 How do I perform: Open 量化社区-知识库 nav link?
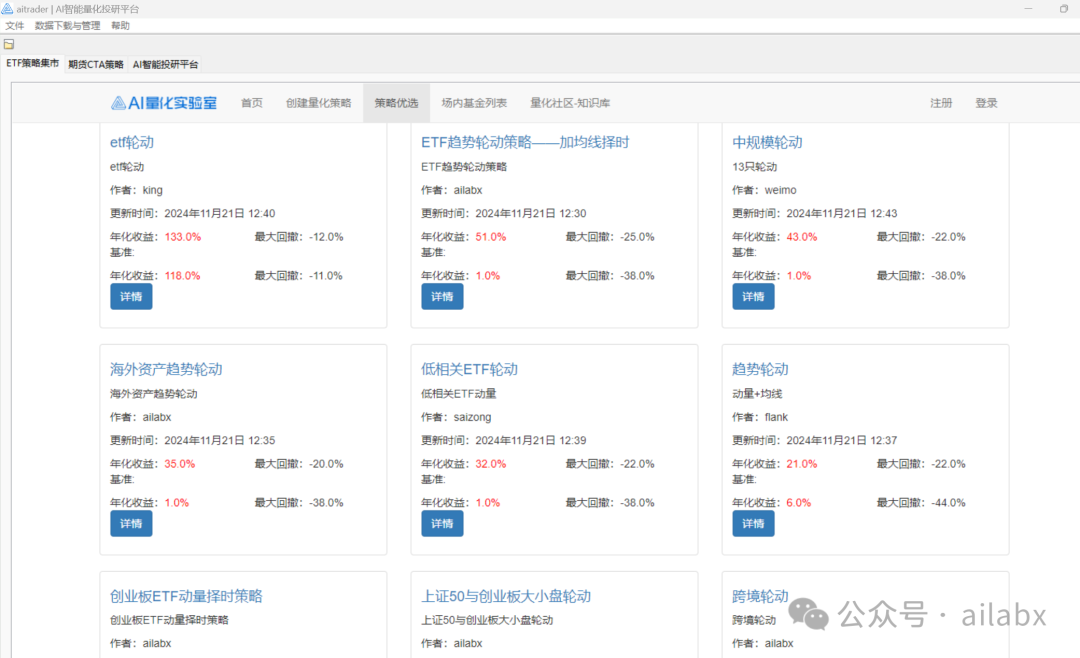point(570,103)
